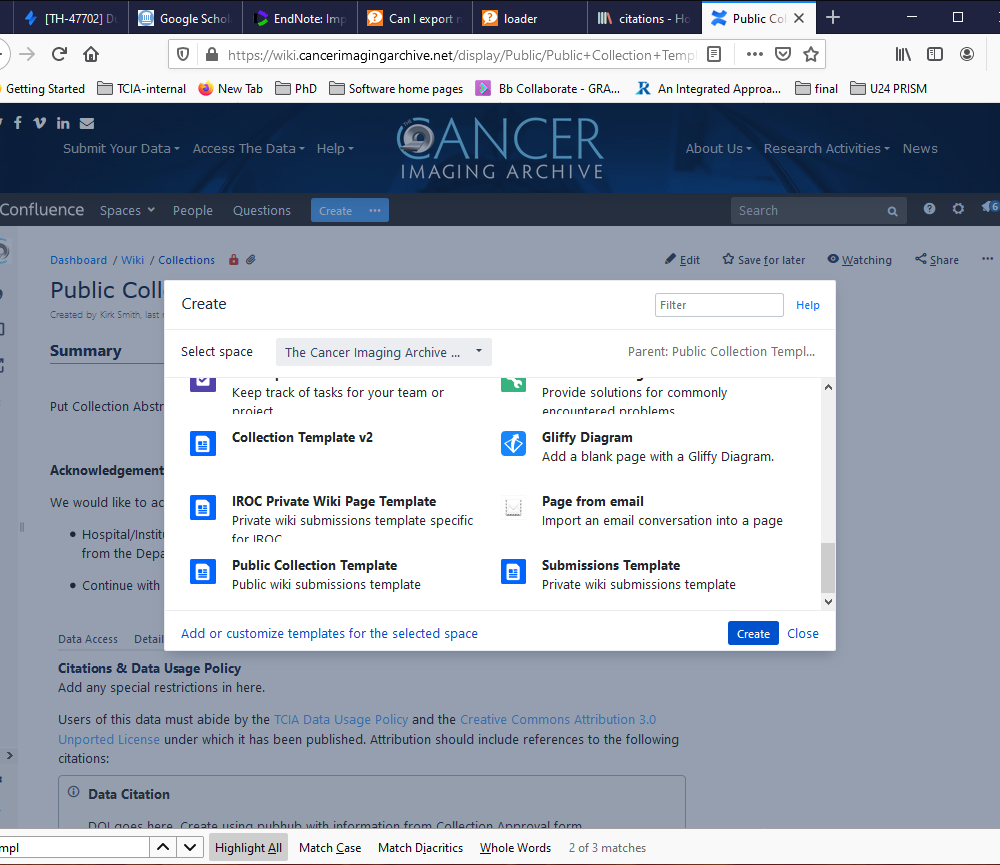The image size is (1000, 865).
Task: Reload the page with the refresh icon
Action: coord(59,54)
